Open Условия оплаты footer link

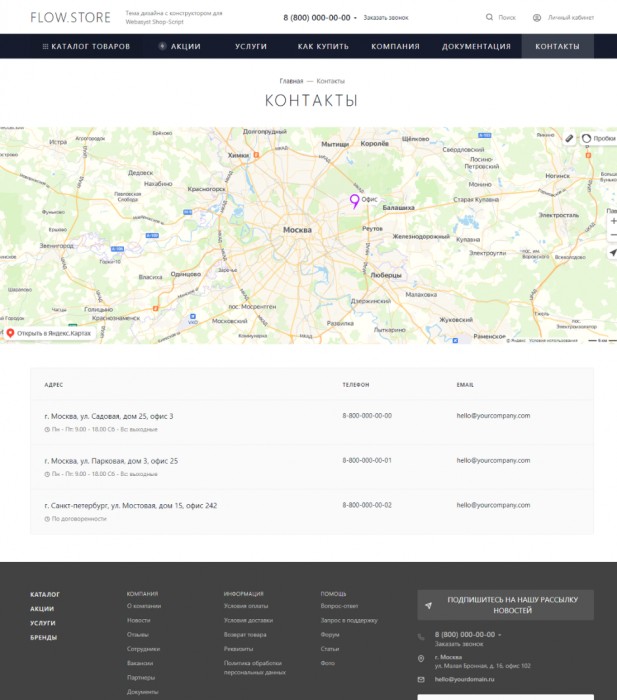click(x=246, y=606)
